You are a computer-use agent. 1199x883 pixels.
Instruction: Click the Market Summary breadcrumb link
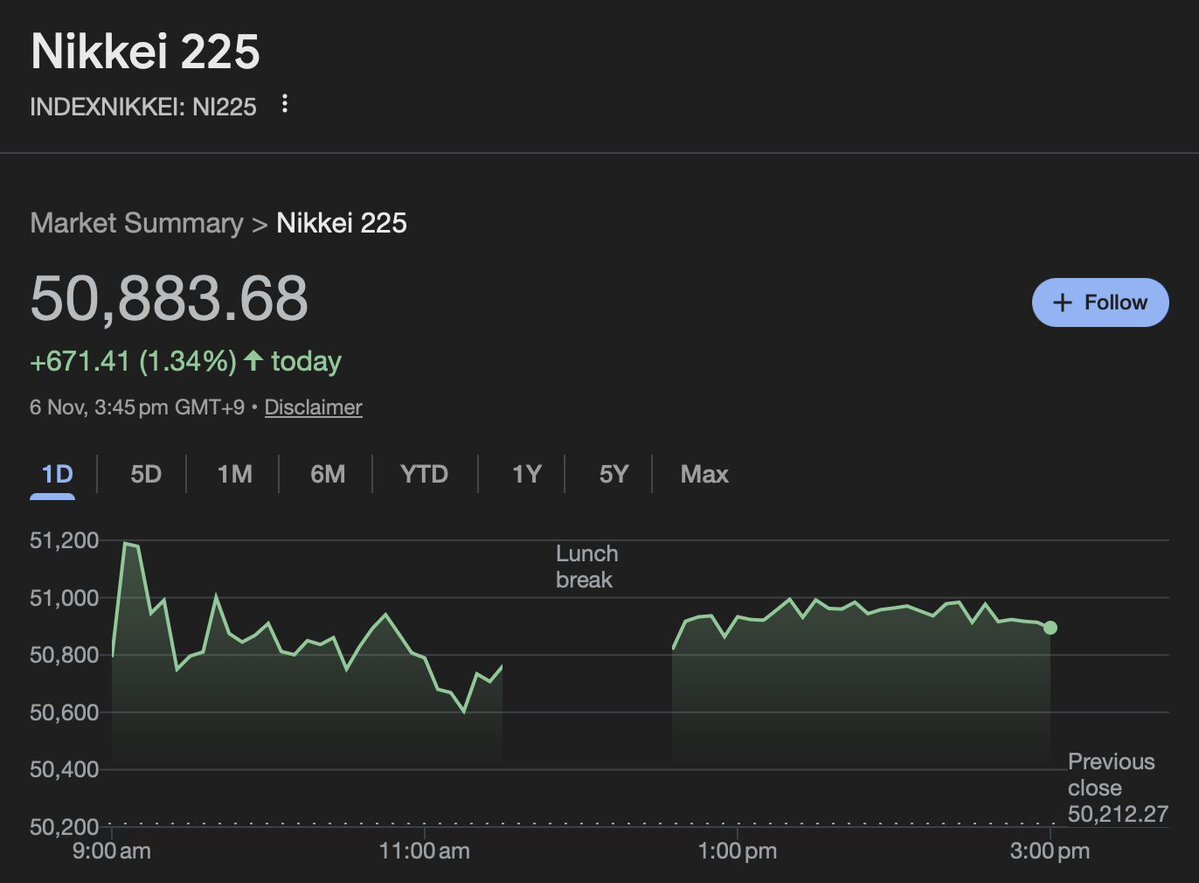click(136, 222)
